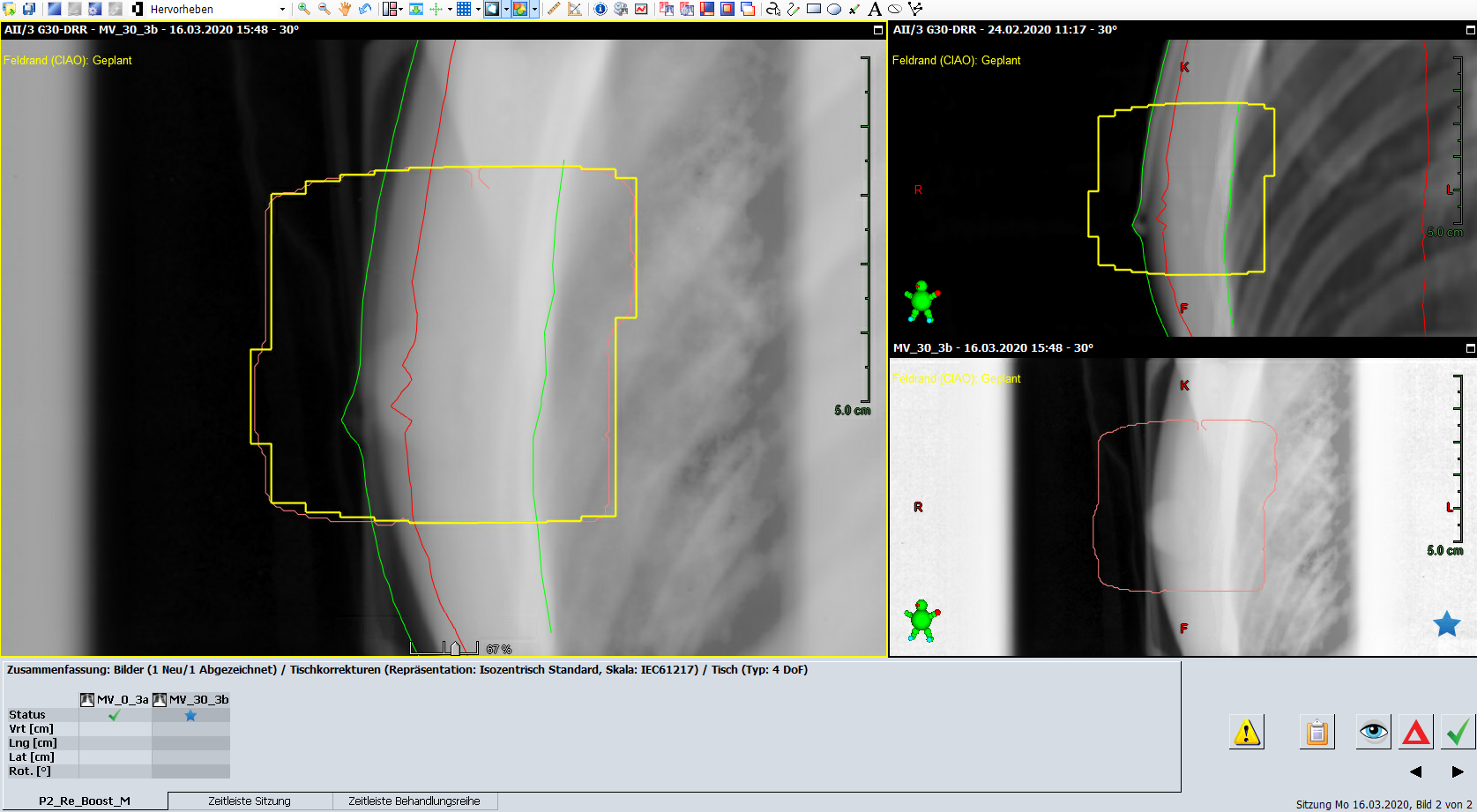The width and height of the screenshot is (1477, 812).
Task: Expand the view layout dropdown arrow
Action: tap(400, 10)
